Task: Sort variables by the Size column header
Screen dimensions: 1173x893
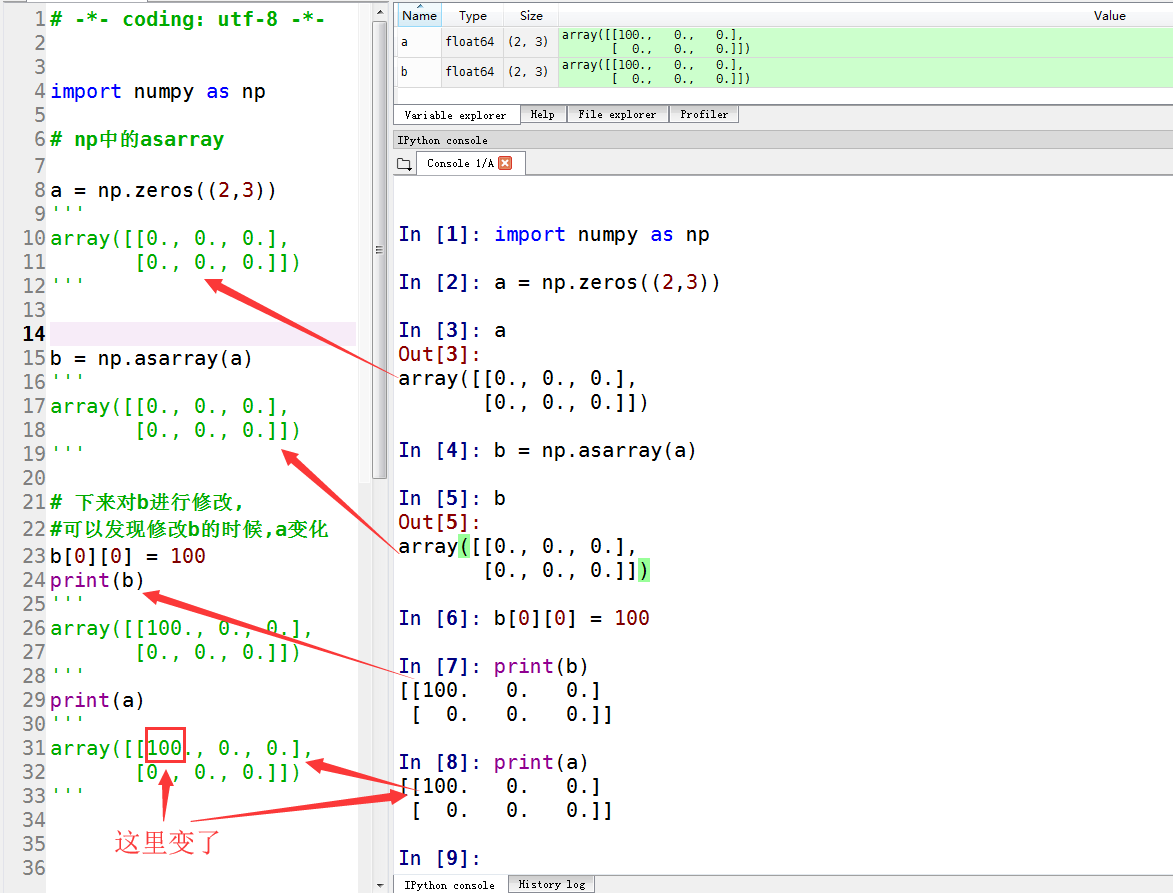Action: point(530,15)
